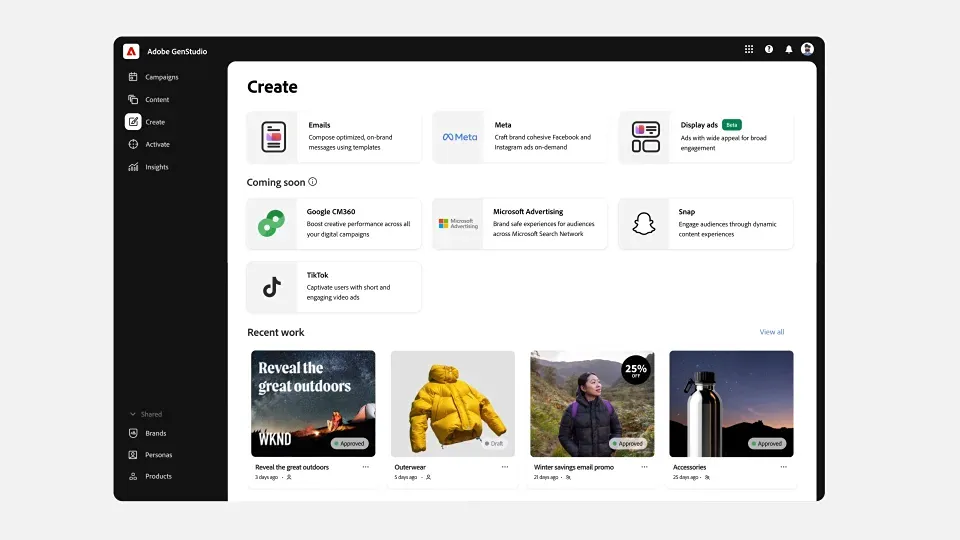Click the Coming soon info icon
960x540 pixels.
(312, 182)
